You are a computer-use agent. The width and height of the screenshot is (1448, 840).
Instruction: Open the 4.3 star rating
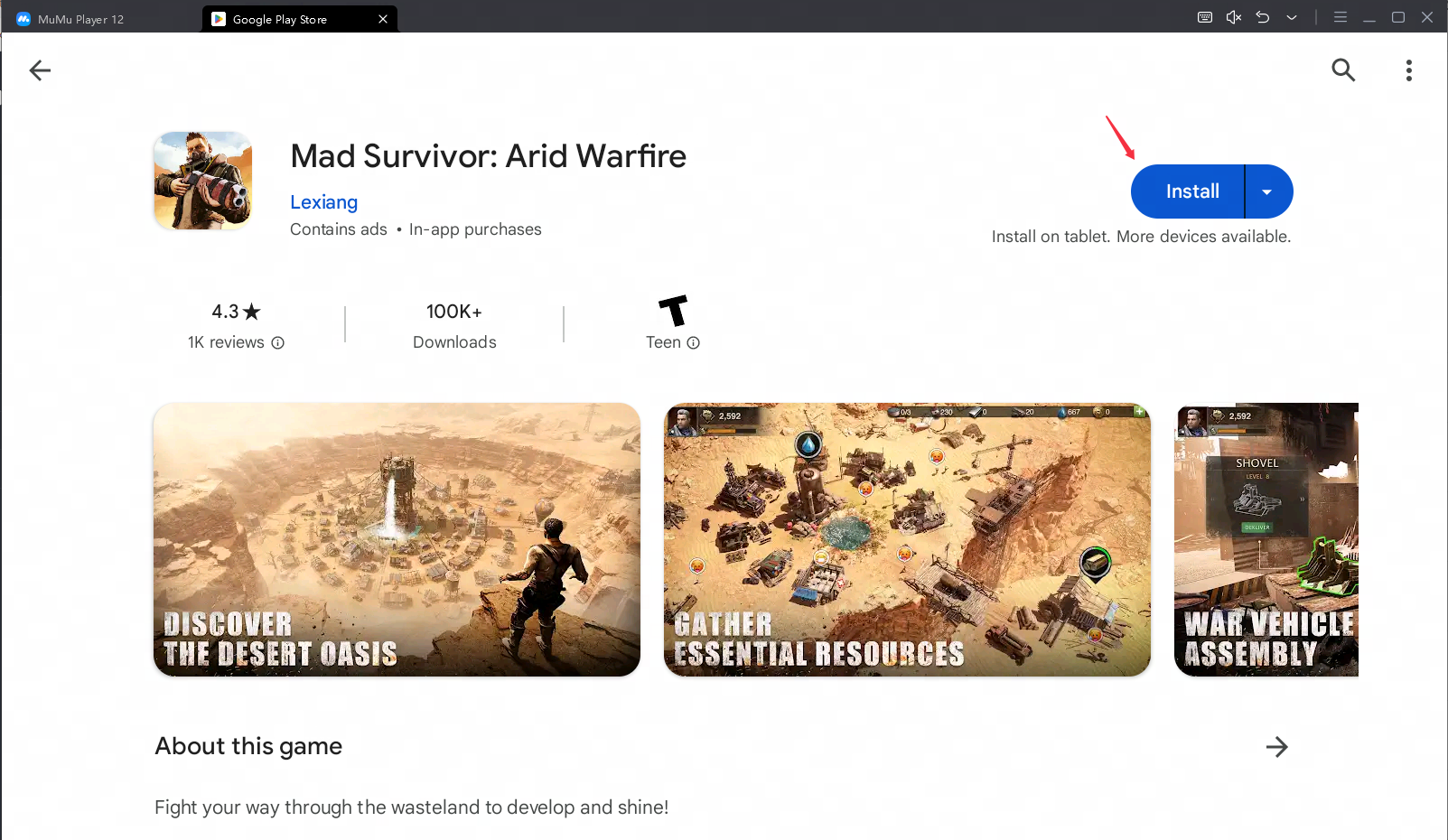(236, 312)
